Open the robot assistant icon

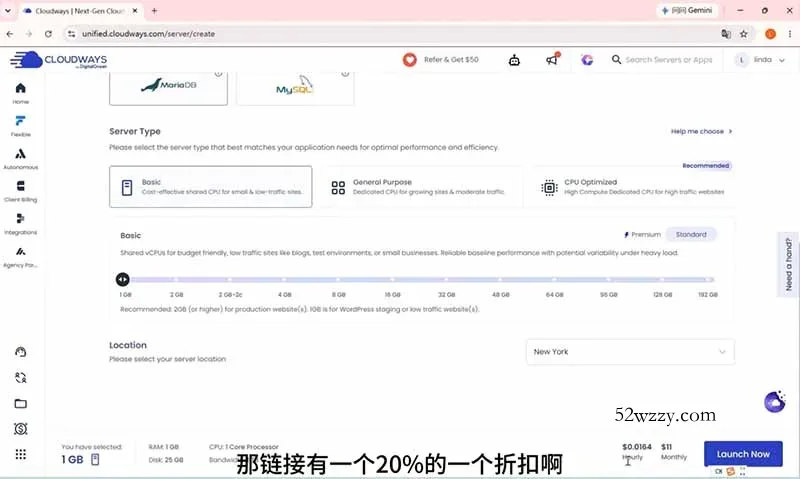tap(514, 60)
